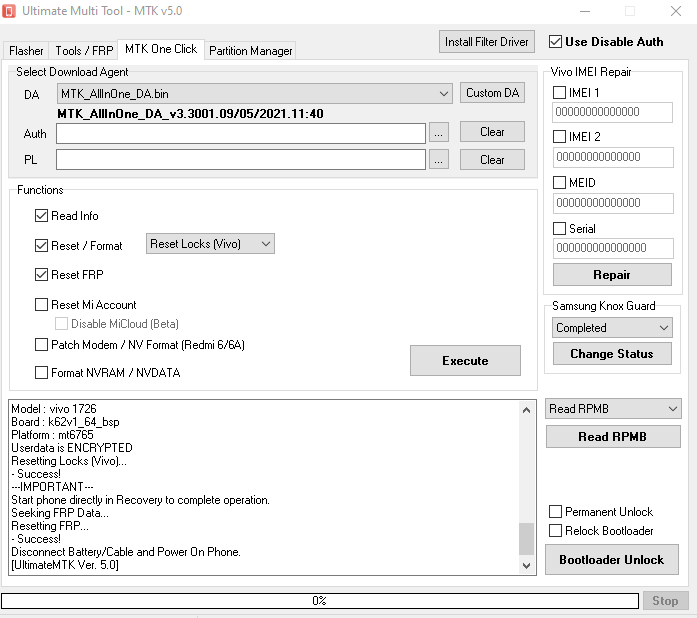Click into the PL file path field
Image resolution: width=697 pixels, height=618 pixels.
[x=241, y=160]
